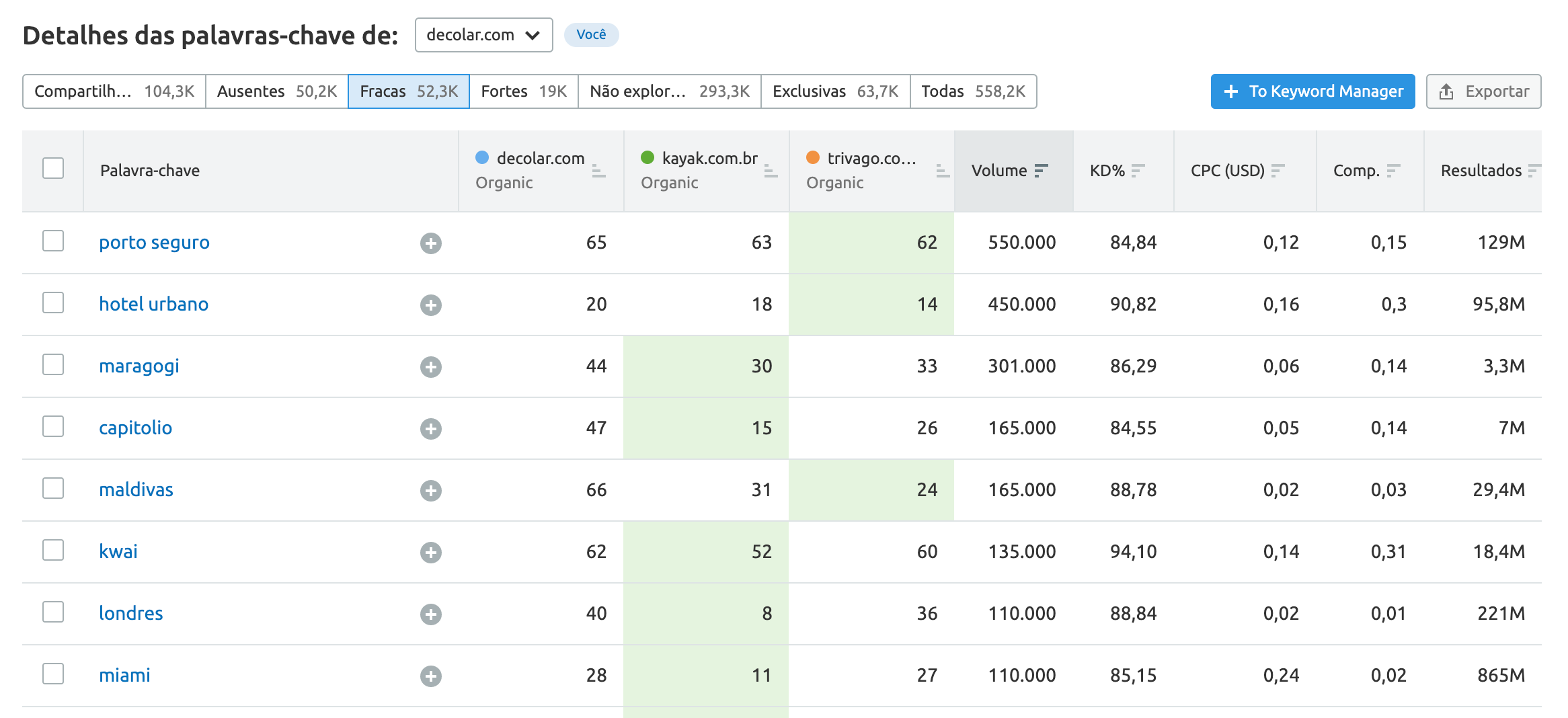Sort by decolar.com position icon
This screenshot has height=718, width=1568.
tap(598, 171)
